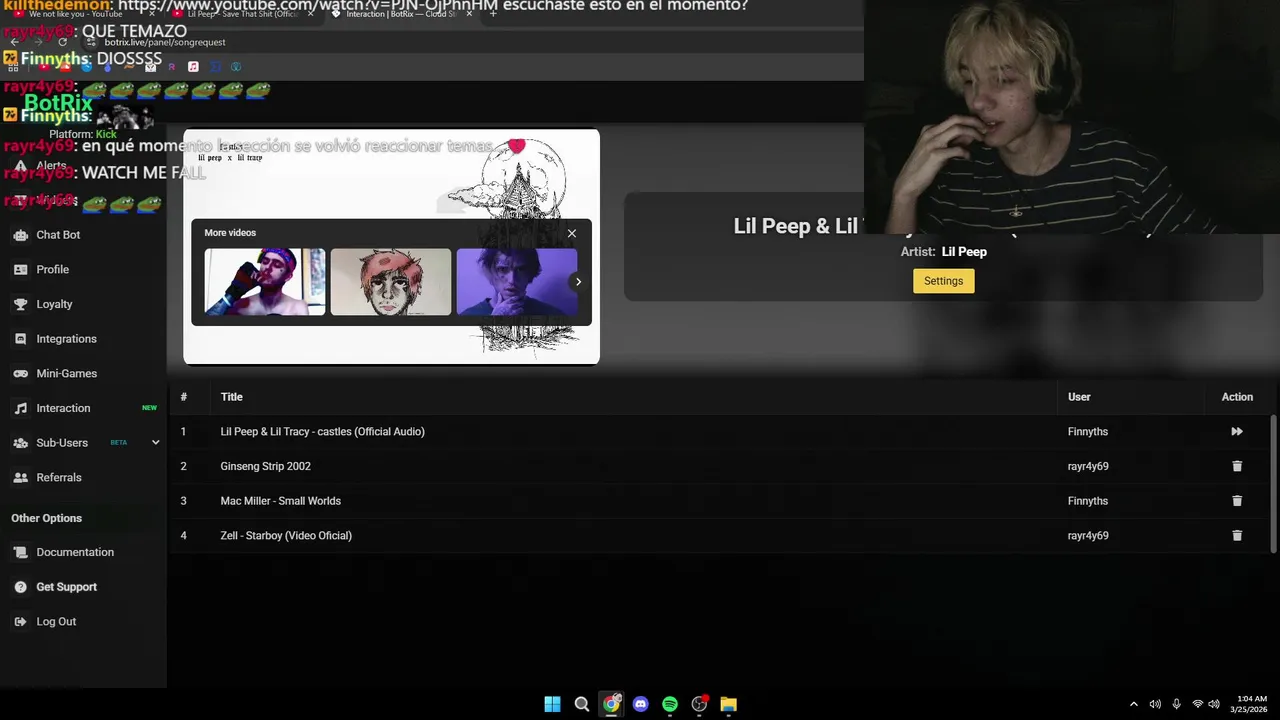This screenshot has width=1280, height=720.
Task: Open Documentation under Other Options
Action: (x=75, y=552)
